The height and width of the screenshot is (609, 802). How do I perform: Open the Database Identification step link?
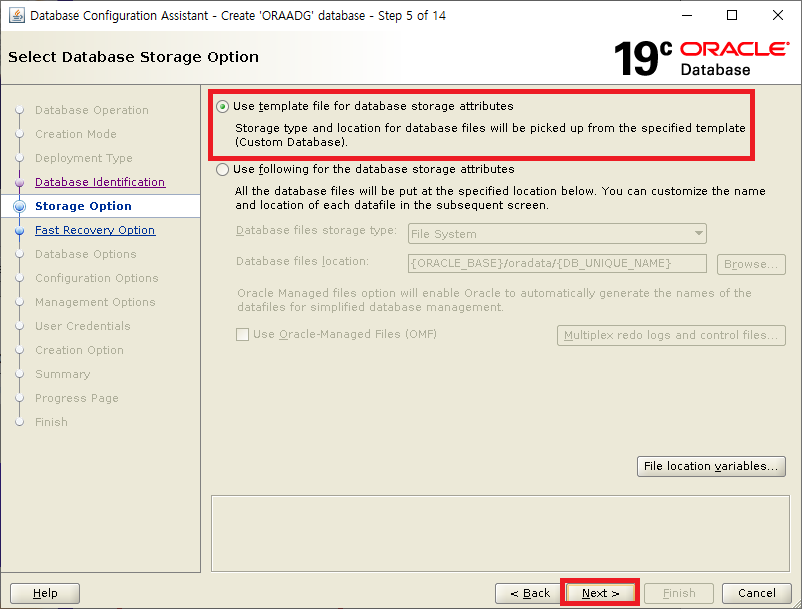tap(100, 182)
